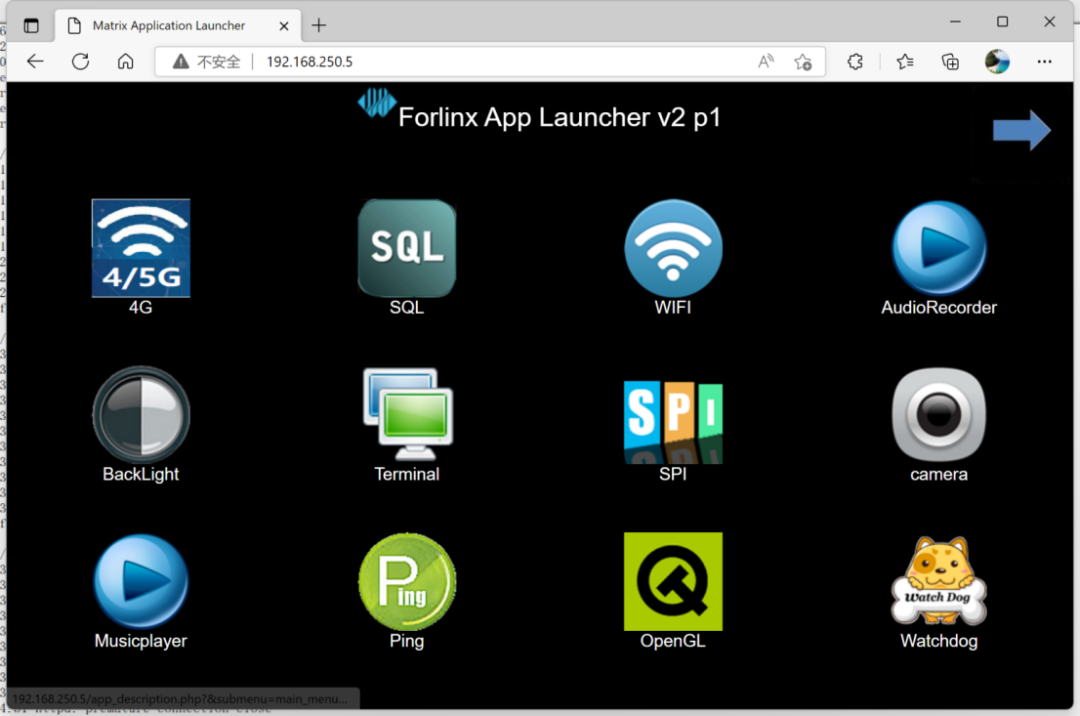This screenshot has height=716, width=1080.
Task: Open the read aloud option
Action: coord(766,61)
